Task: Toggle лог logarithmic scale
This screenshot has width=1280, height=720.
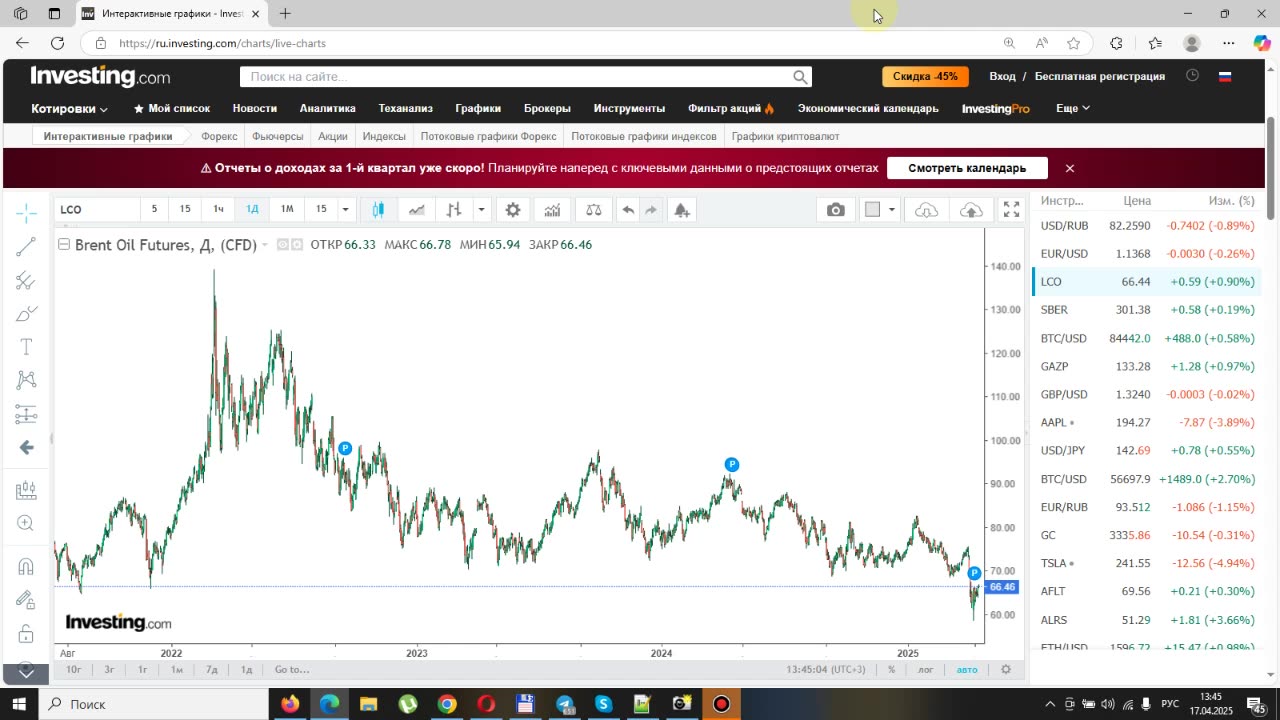Action: point(926,669)
